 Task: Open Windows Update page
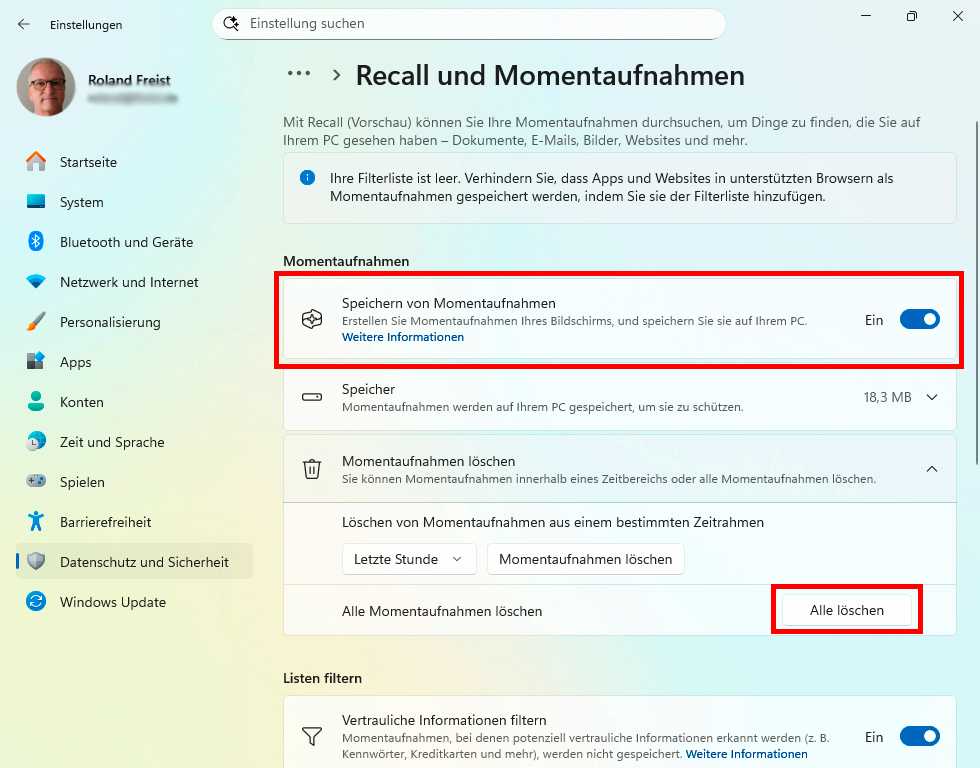(134, 602)
